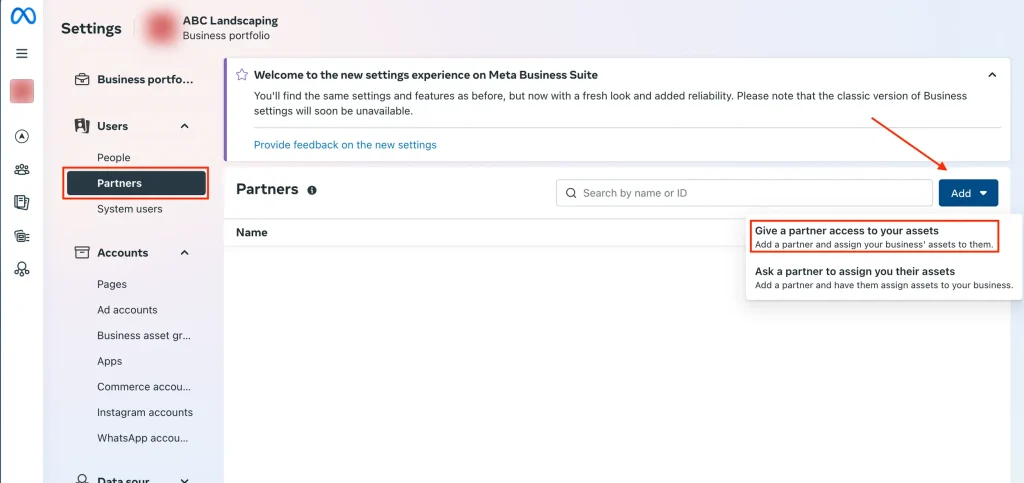Focus the Search by name or ID field
The height and width of the screenshot is (483, 1024).
tap(744, 193)
